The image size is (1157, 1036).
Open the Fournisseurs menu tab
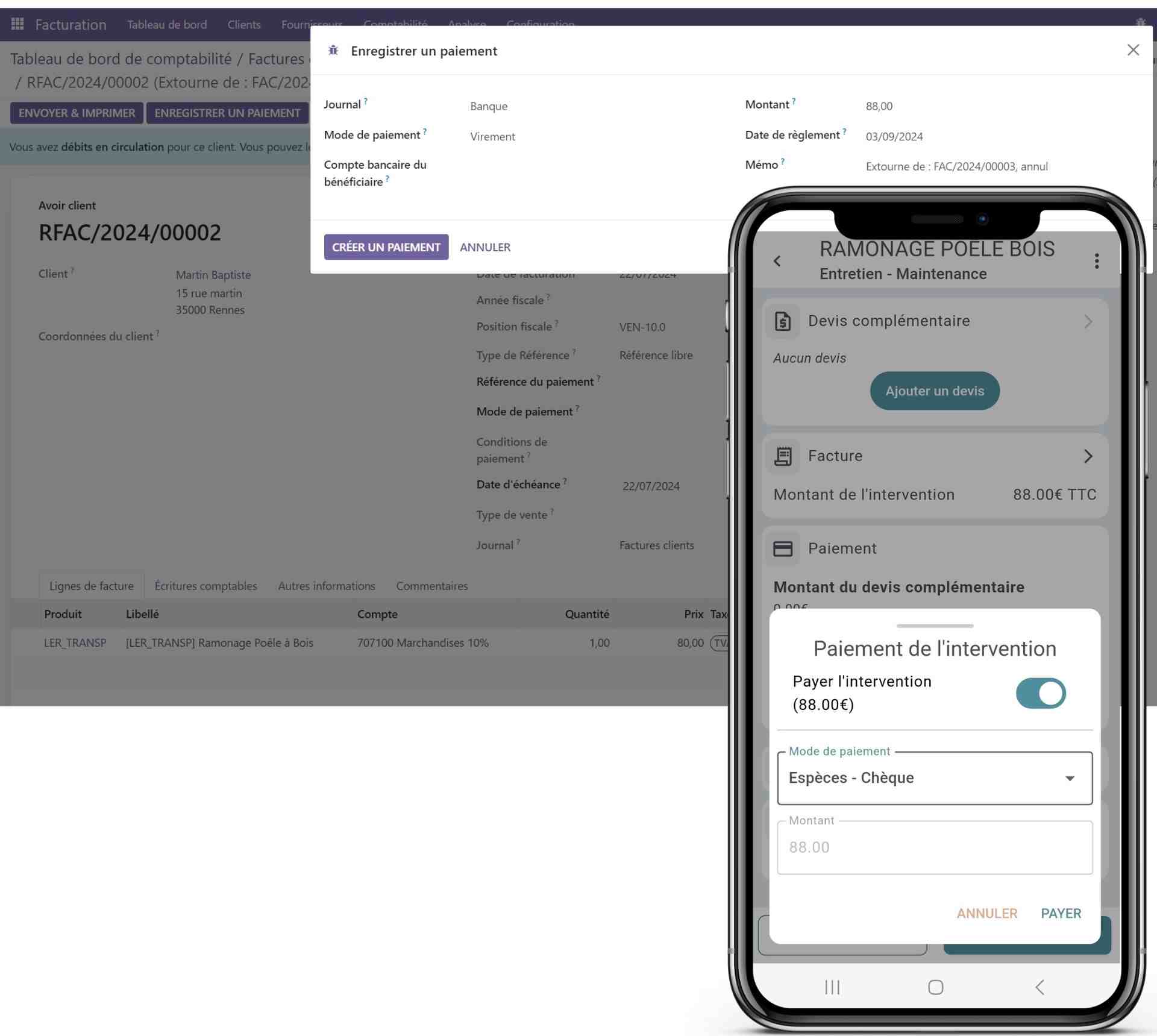pyautogui.click(x=311, y=23)
